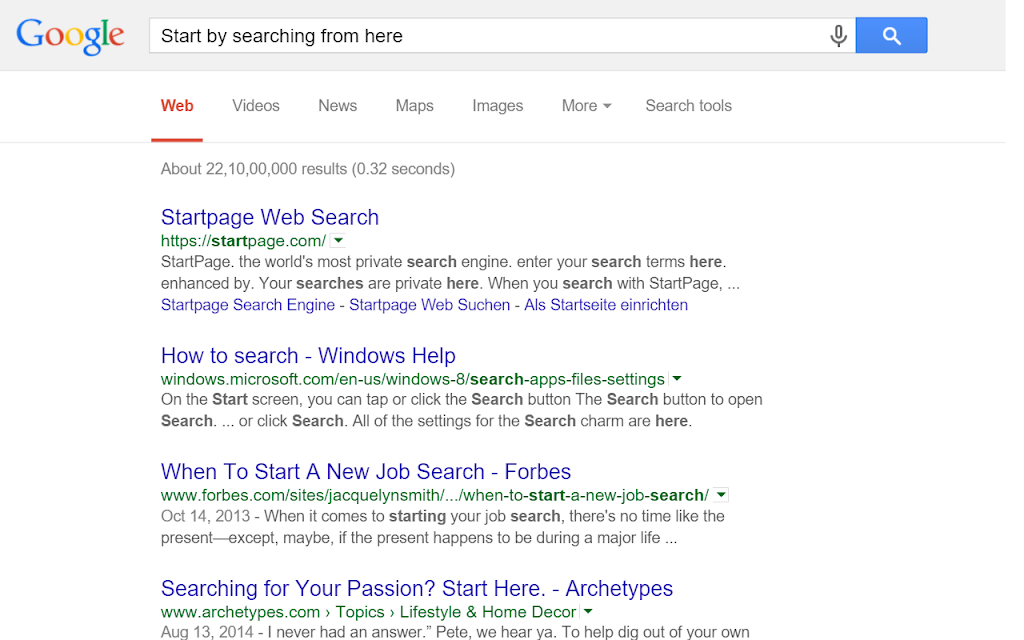
Task: Click the Als Startseite einrichten sitelink
Action: [606, 305]
